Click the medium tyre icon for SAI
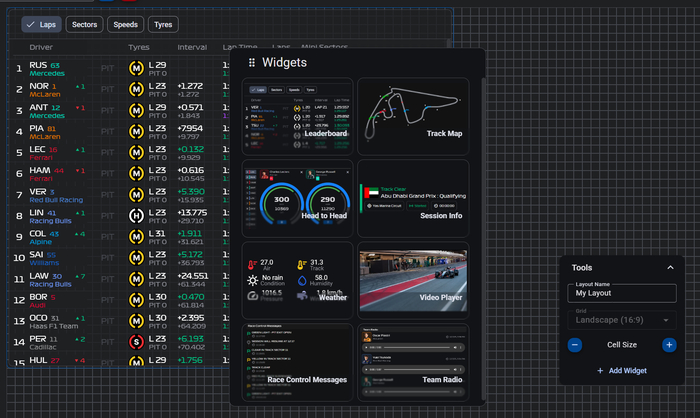The height and width of the screenshot is (418, 700). click(136, 258)
